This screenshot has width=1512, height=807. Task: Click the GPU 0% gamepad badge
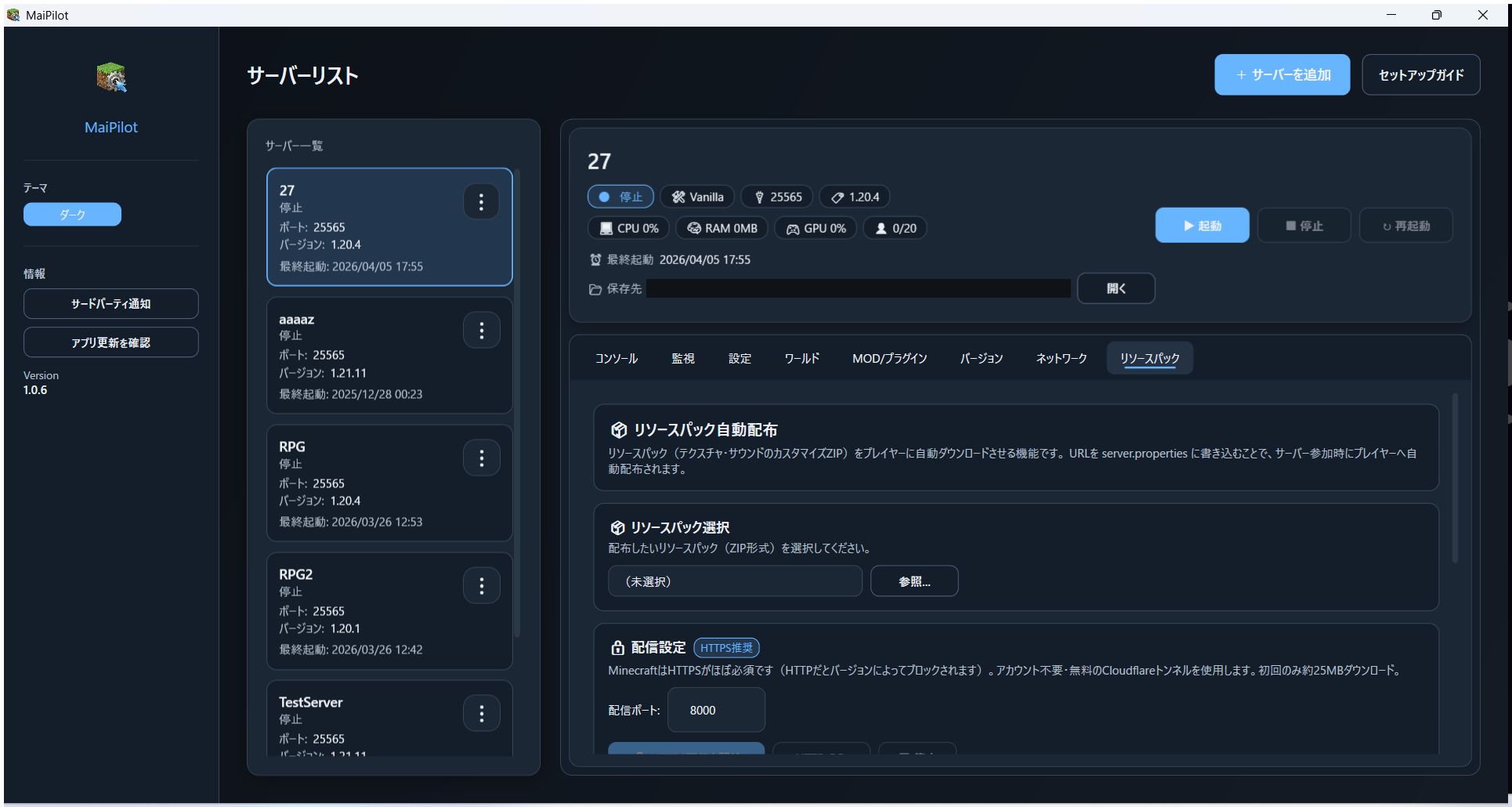pos(816,228)
